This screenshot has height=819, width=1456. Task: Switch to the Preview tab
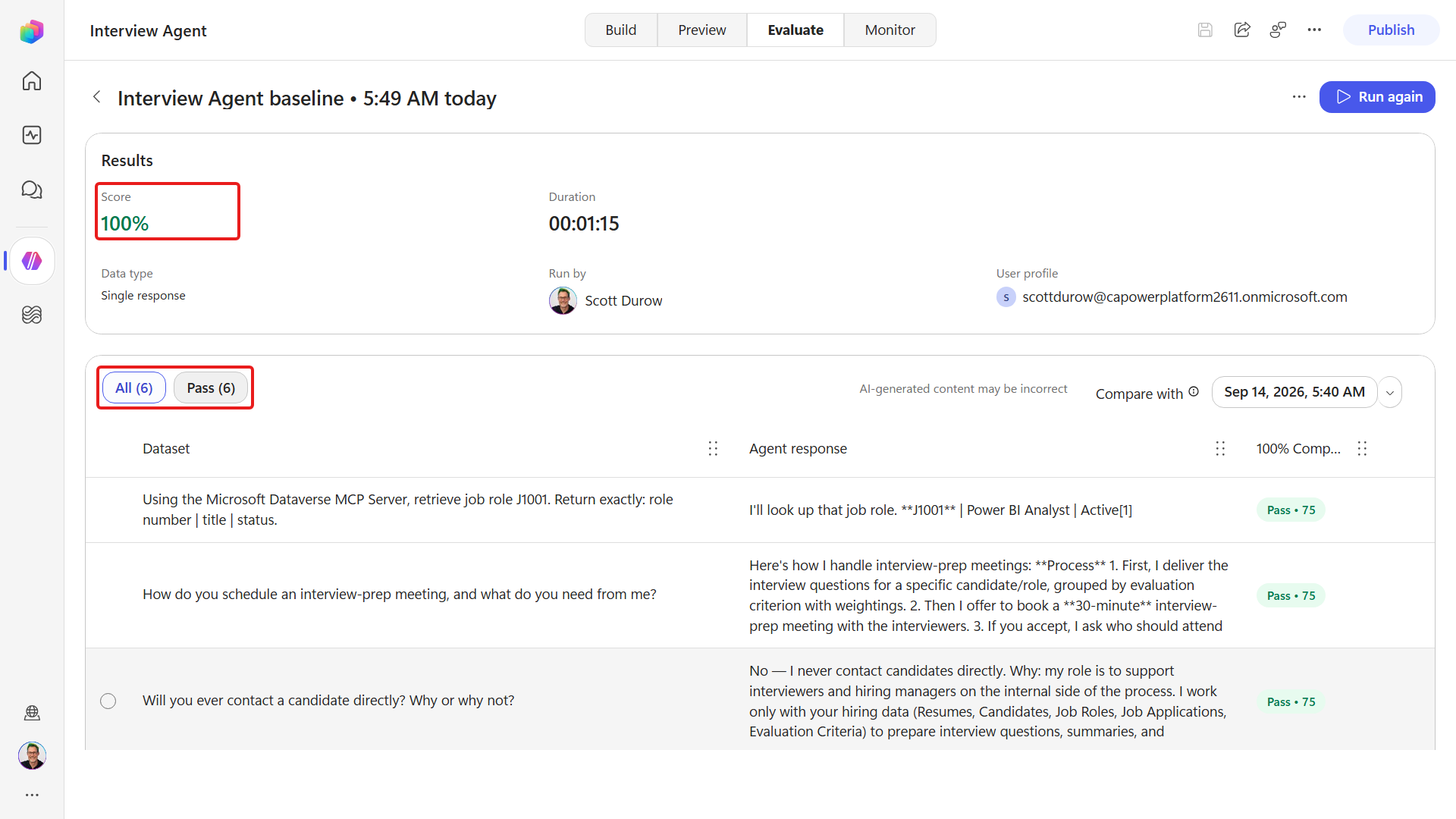point(702,30)
